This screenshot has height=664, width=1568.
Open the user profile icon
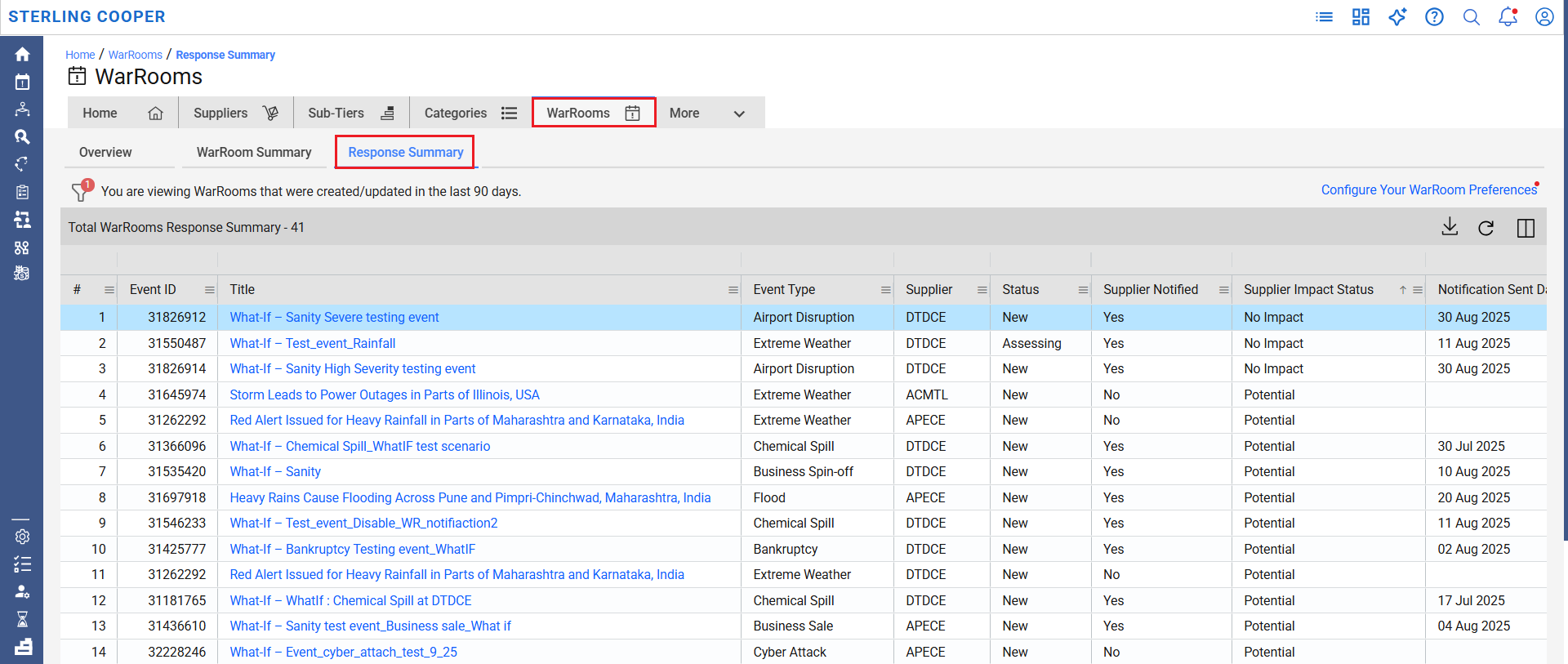[x=1544, y=17]
